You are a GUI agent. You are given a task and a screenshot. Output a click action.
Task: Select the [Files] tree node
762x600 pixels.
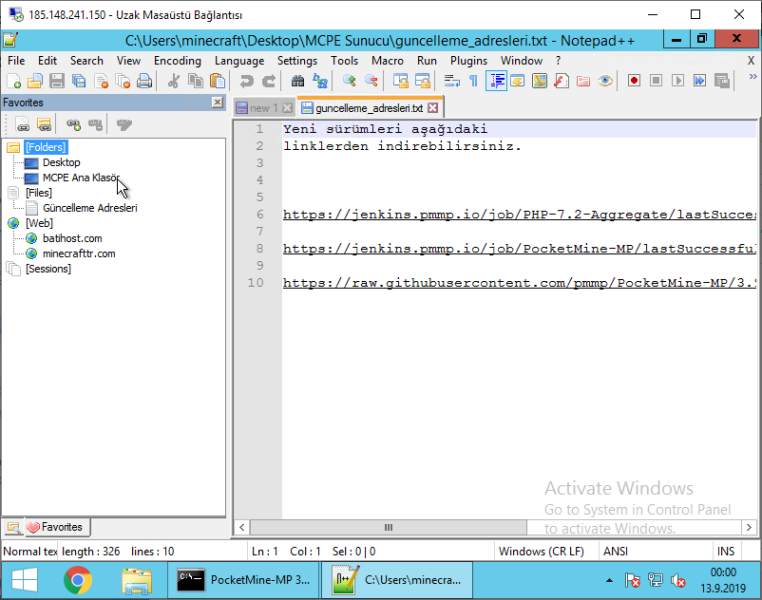coord(38,193)
